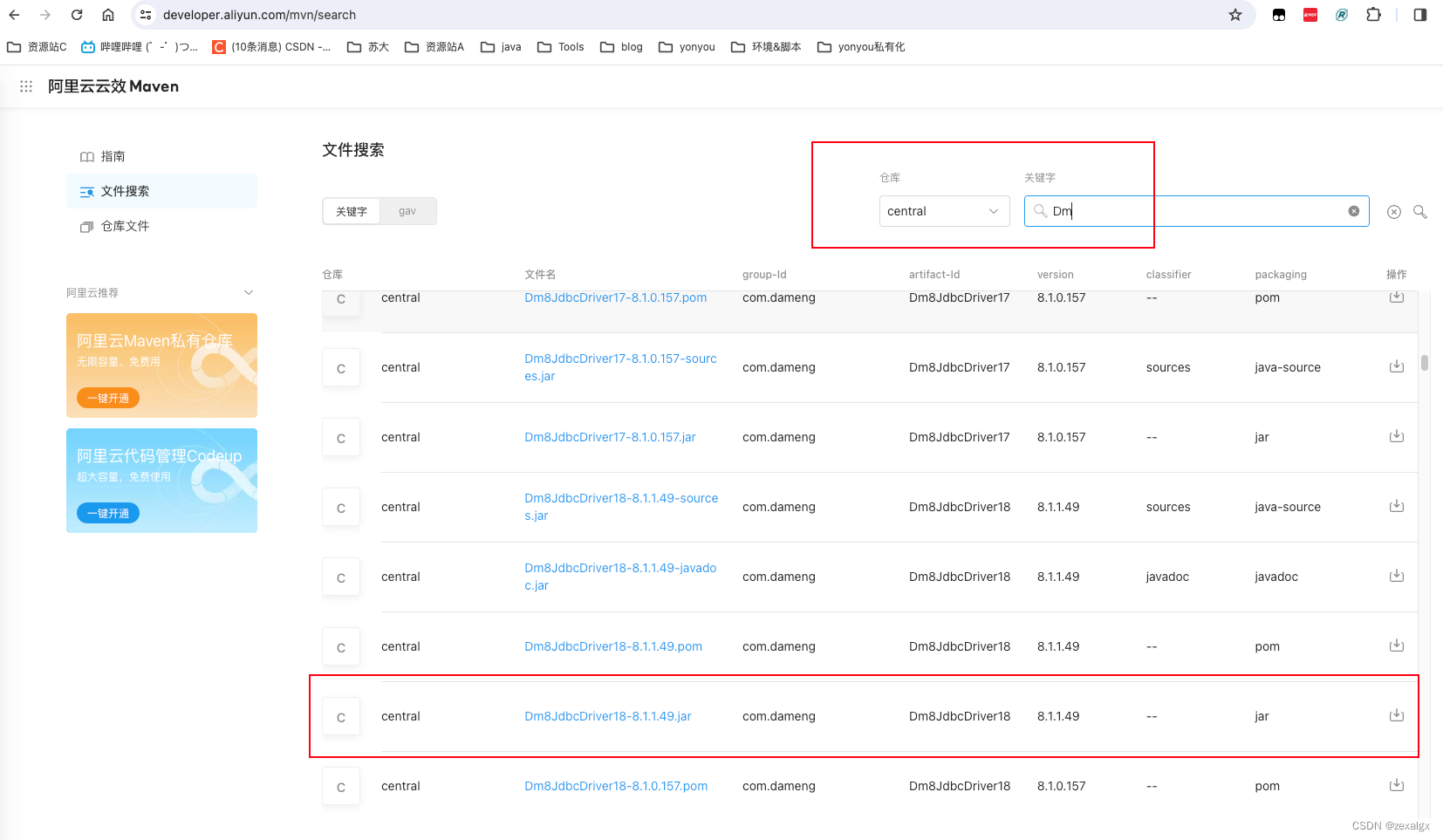Click 一键开通 on the 阿里云Maven私有仓库 card

click(108, 398)
